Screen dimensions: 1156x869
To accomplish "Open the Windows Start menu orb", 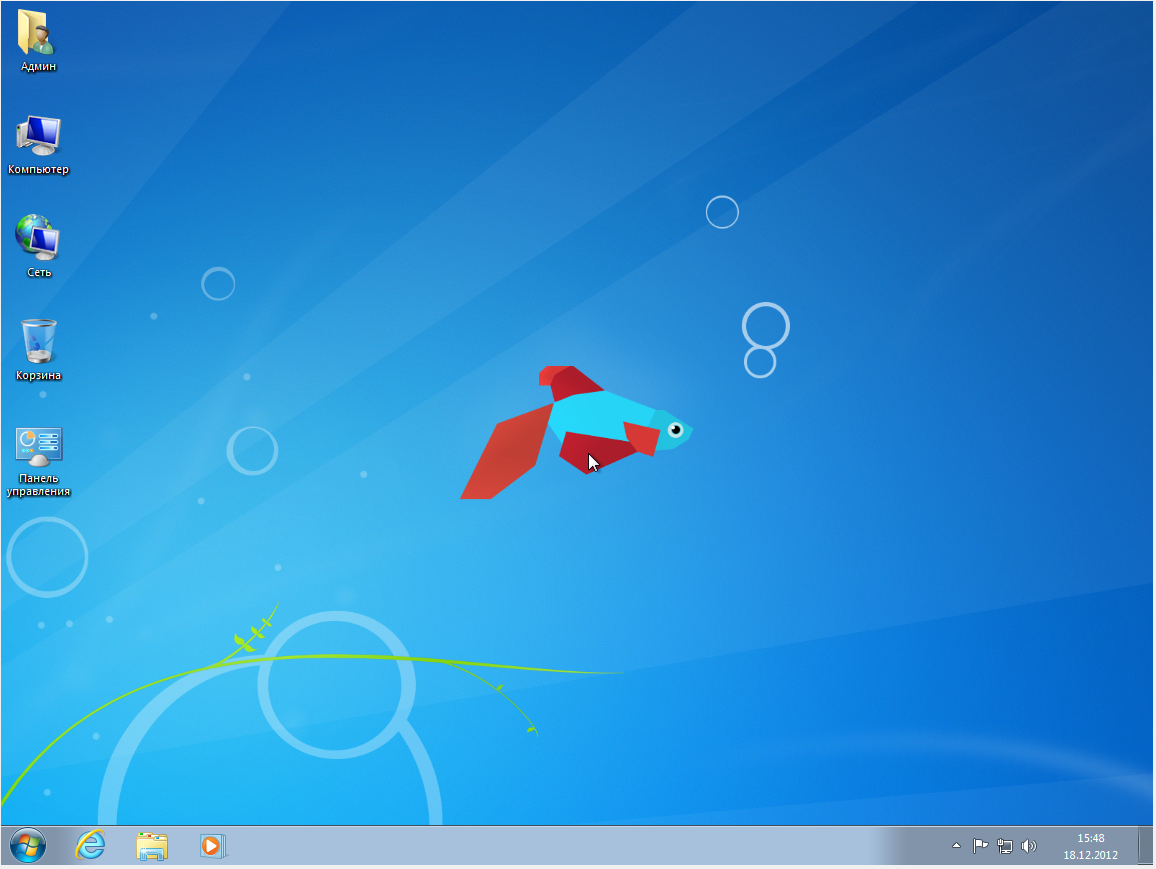I will click(28, 845).
